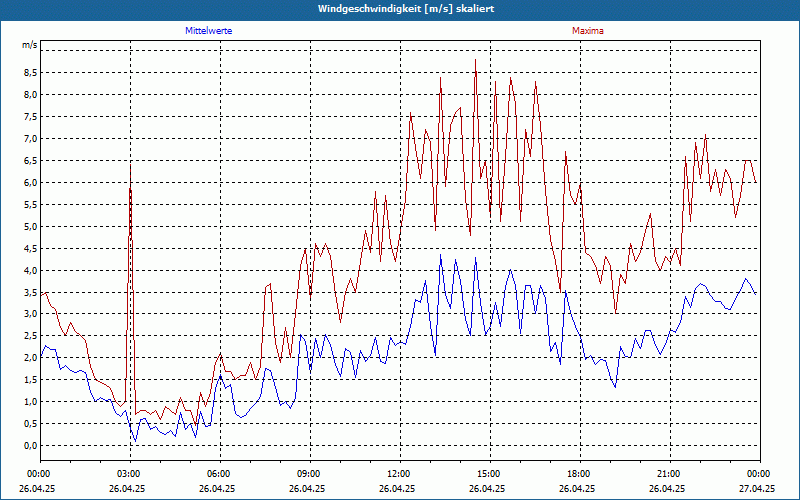Screen dimensions: 800x500
Task: Click the 18:00 time label
Action: [580, 474]
